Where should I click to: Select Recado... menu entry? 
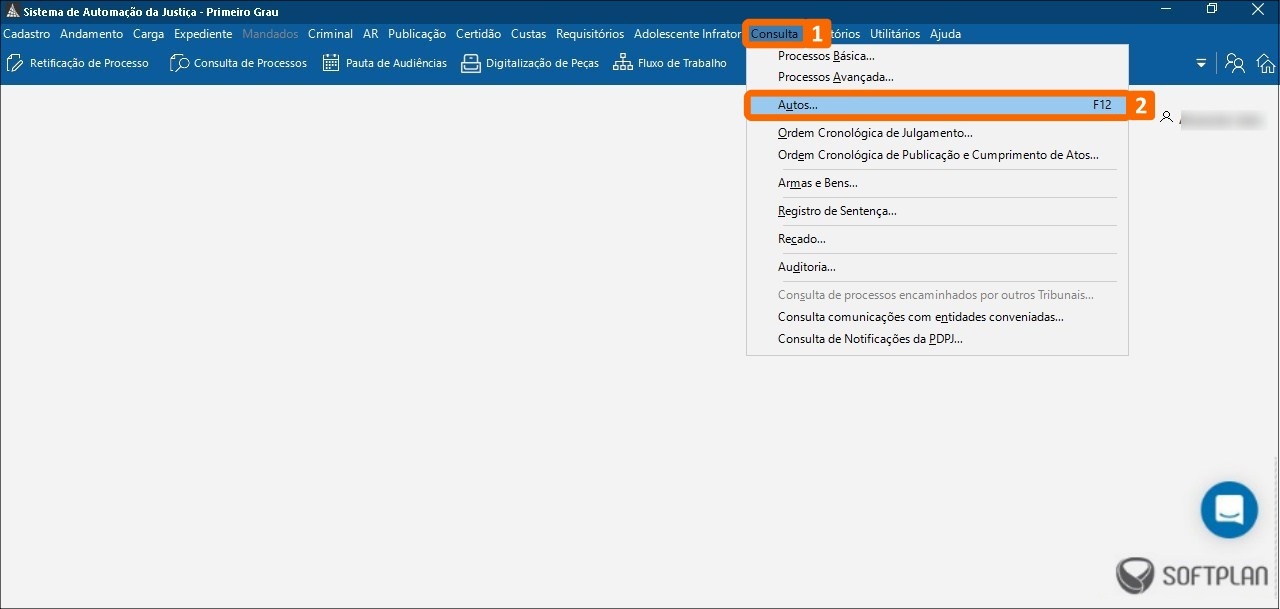coord(937,239)
